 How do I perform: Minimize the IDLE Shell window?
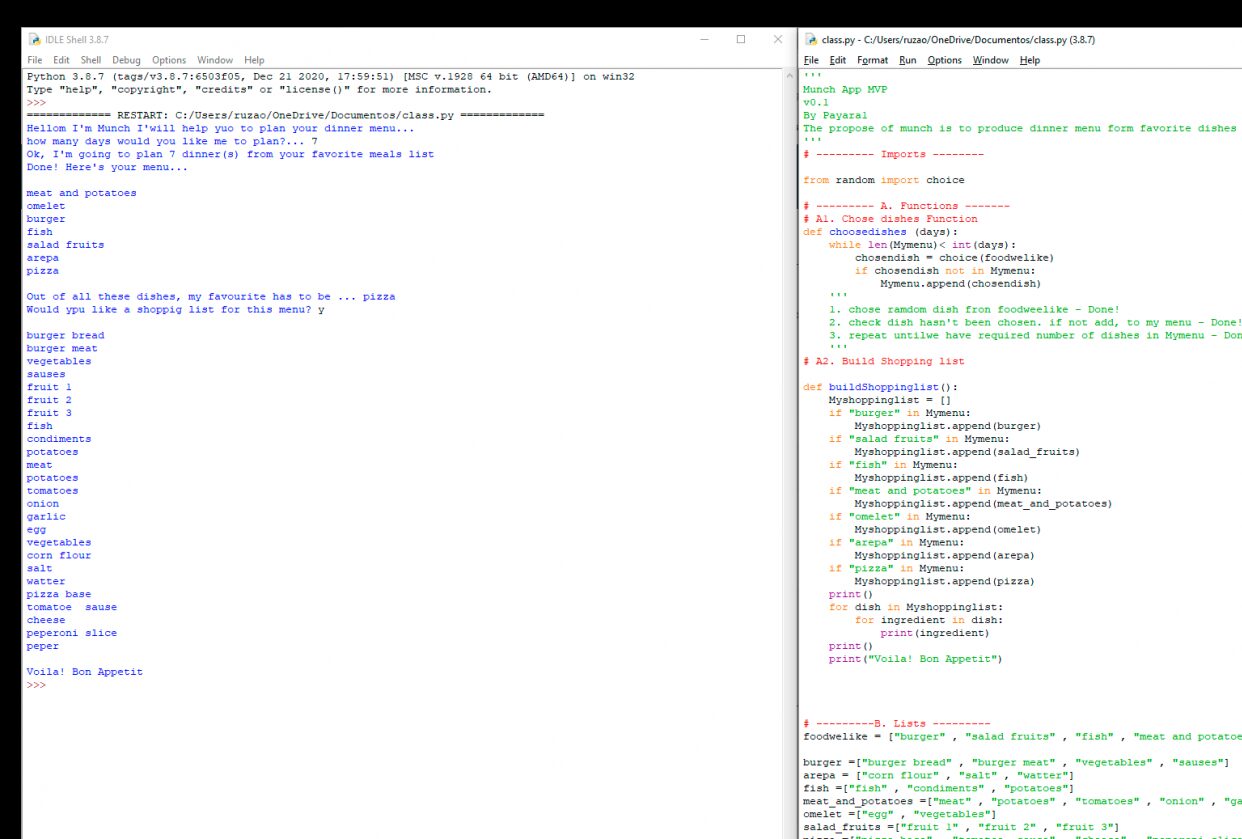[x=705, y=40]
